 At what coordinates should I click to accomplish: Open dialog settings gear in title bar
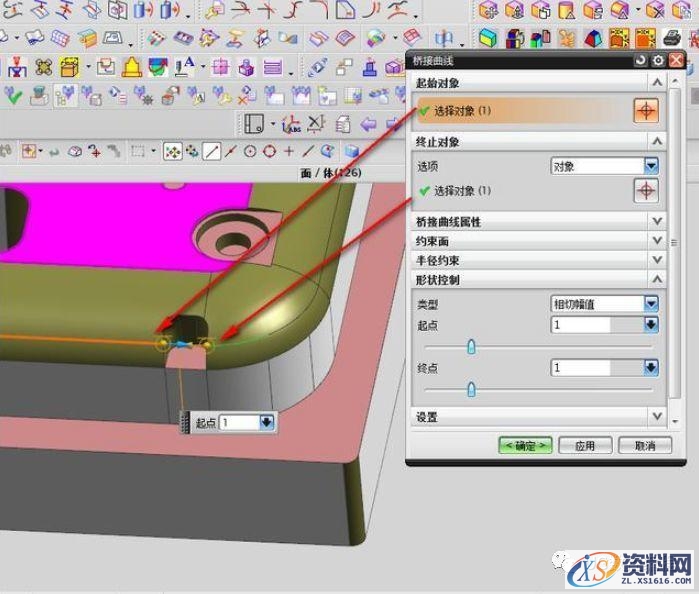click(657, 61)
